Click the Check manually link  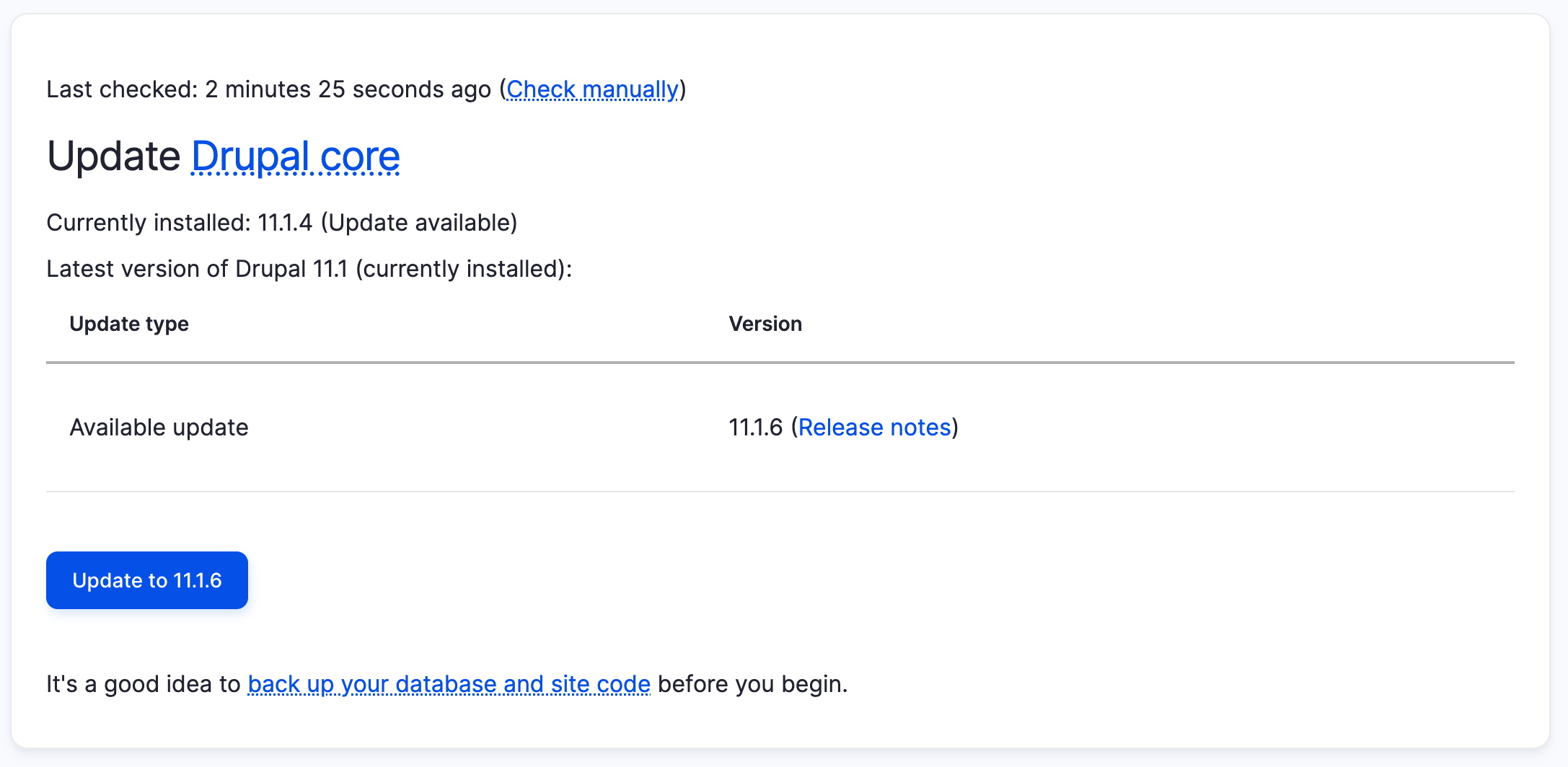pyautogui.click(x=593, y=89)
